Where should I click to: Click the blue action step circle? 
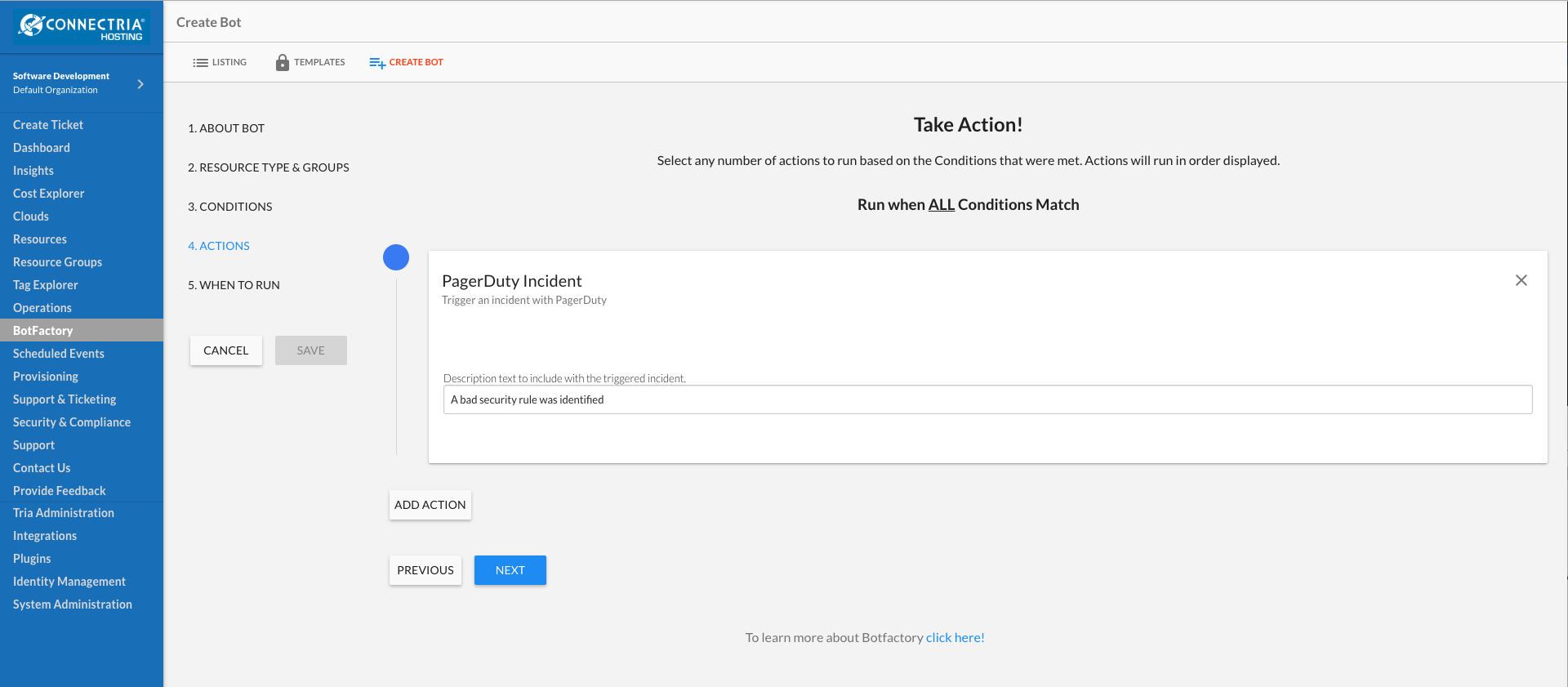[x=396, y=257]
